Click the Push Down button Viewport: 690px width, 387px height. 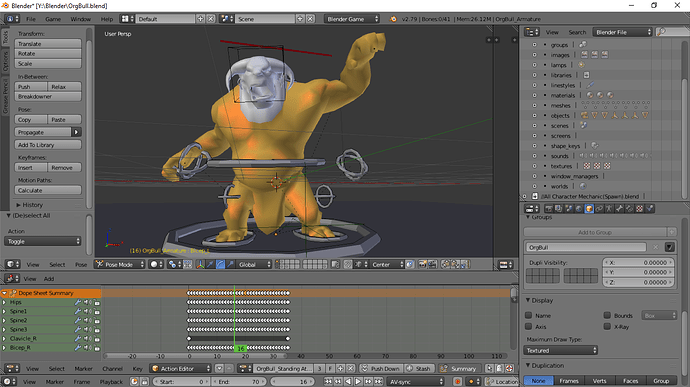(381, 368)
